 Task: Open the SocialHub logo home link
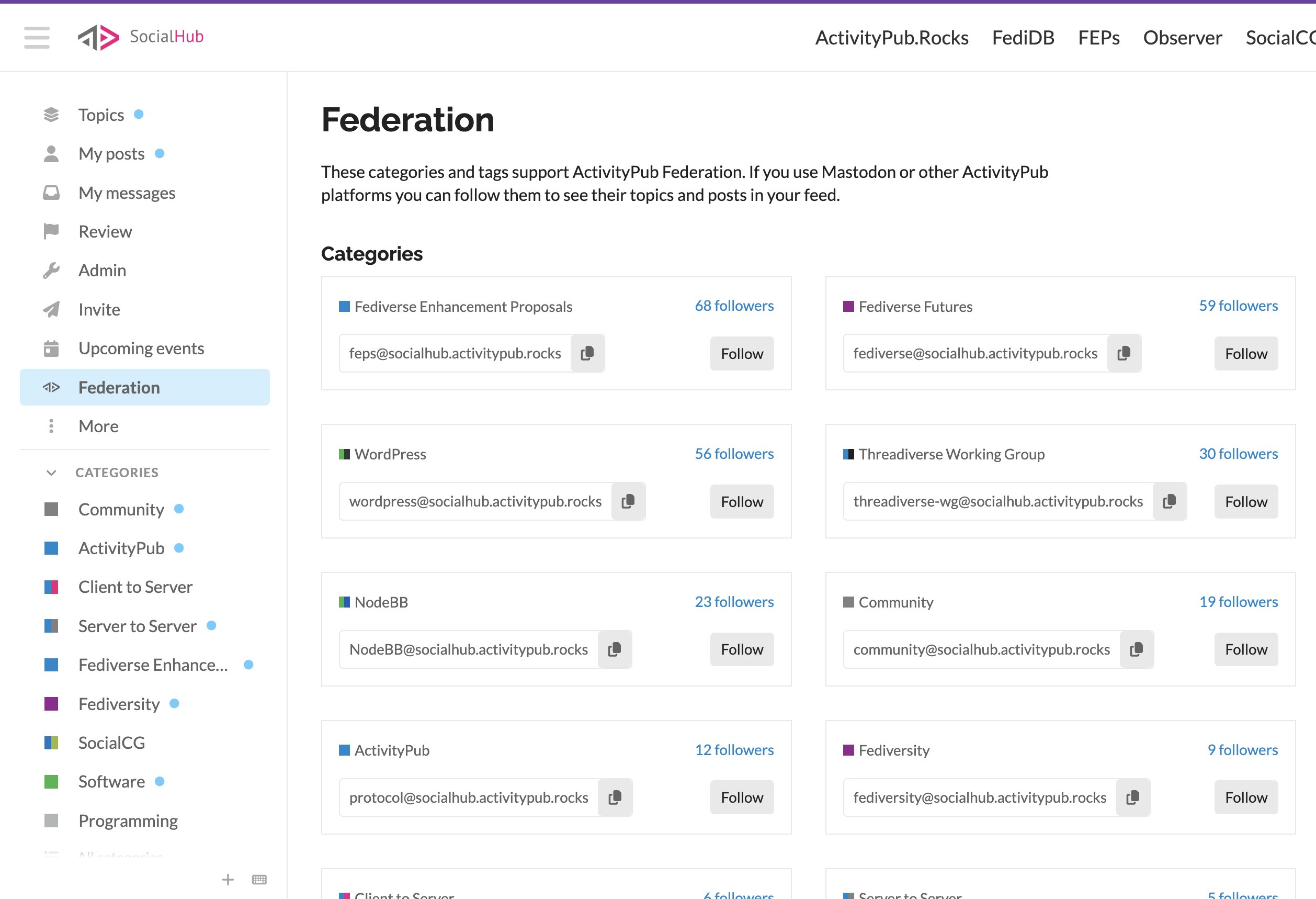[140, 37]
